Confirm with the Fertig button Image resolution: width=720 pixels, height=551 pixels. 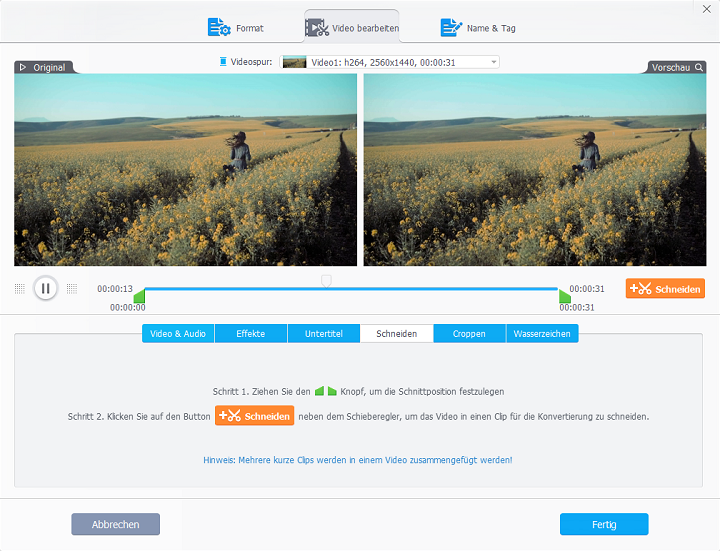604,524
